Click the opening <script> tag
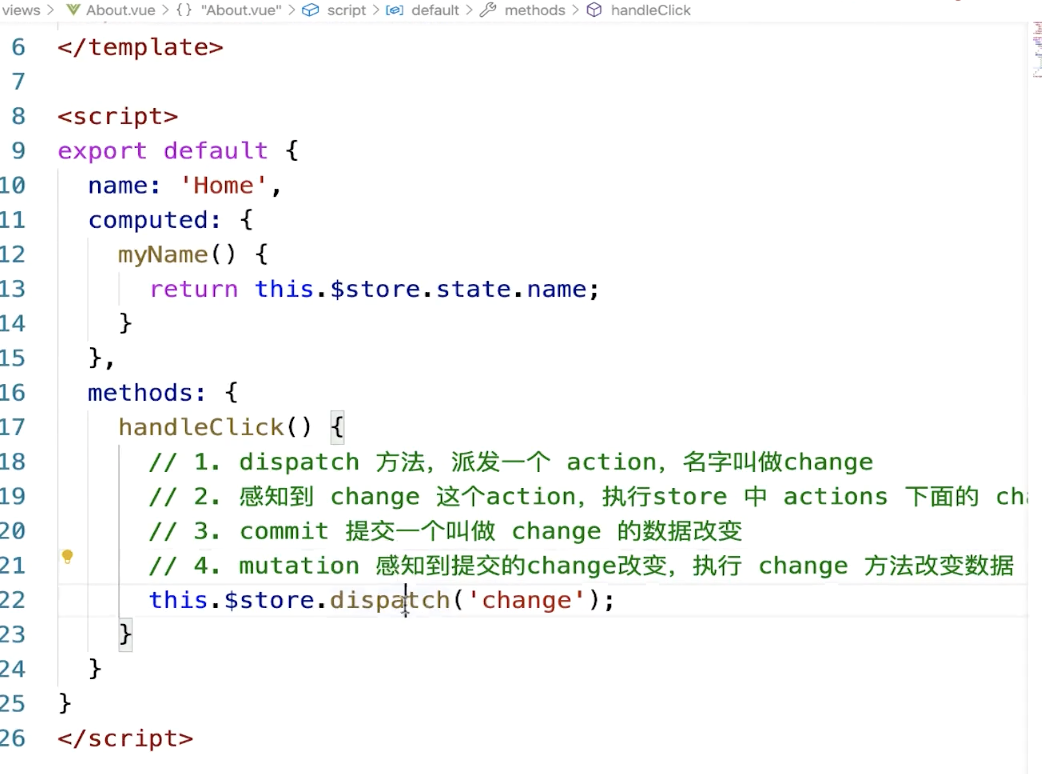The width and height of the screenshot is (1042, 774). (x=118, y=116)
